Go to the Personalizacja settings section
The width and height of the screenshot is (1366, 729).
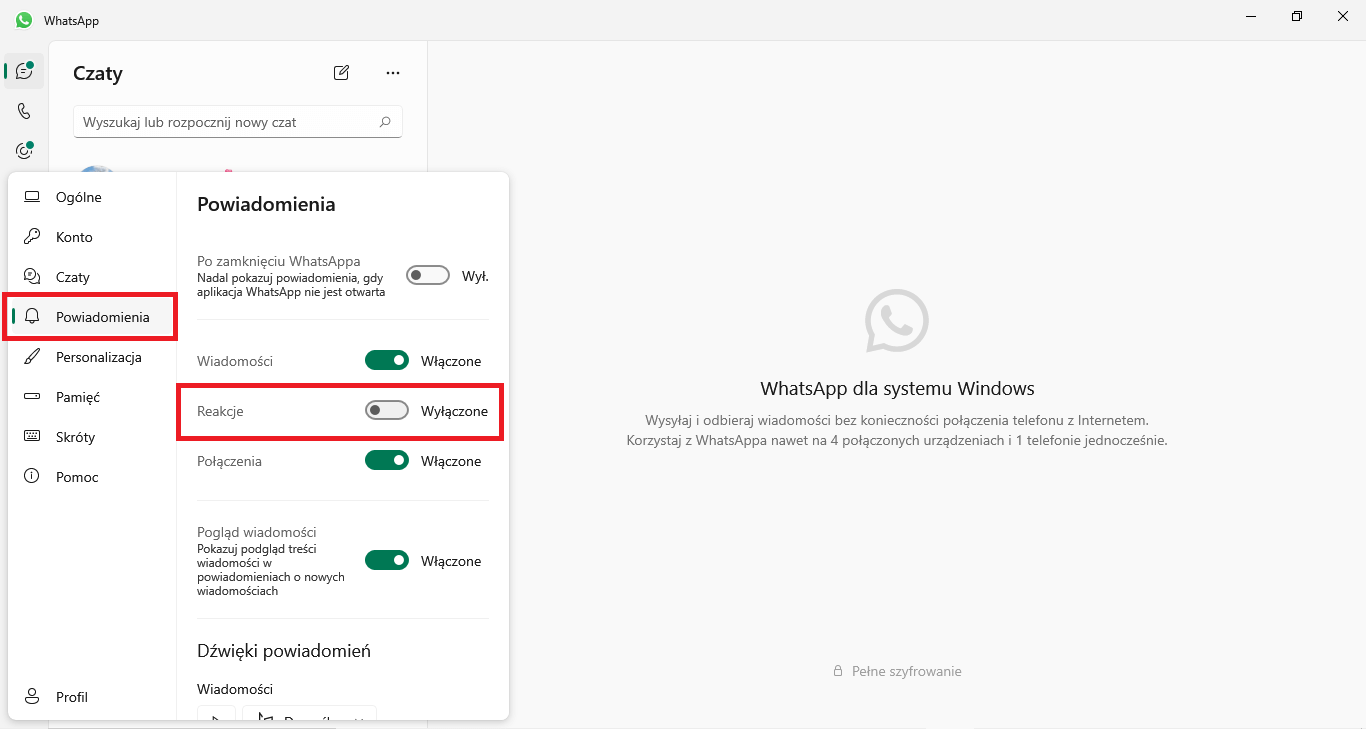pos(92,357)
